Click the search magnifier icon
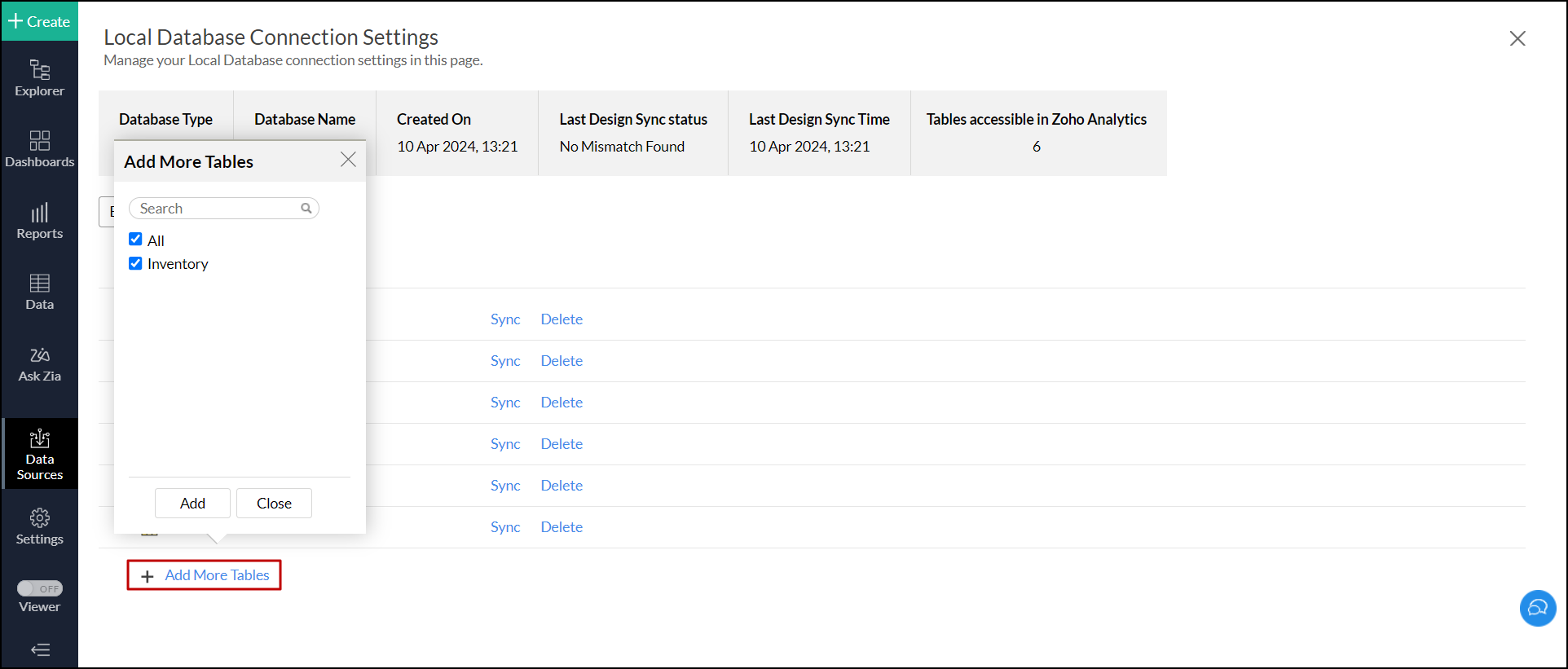 click(306, 209)
